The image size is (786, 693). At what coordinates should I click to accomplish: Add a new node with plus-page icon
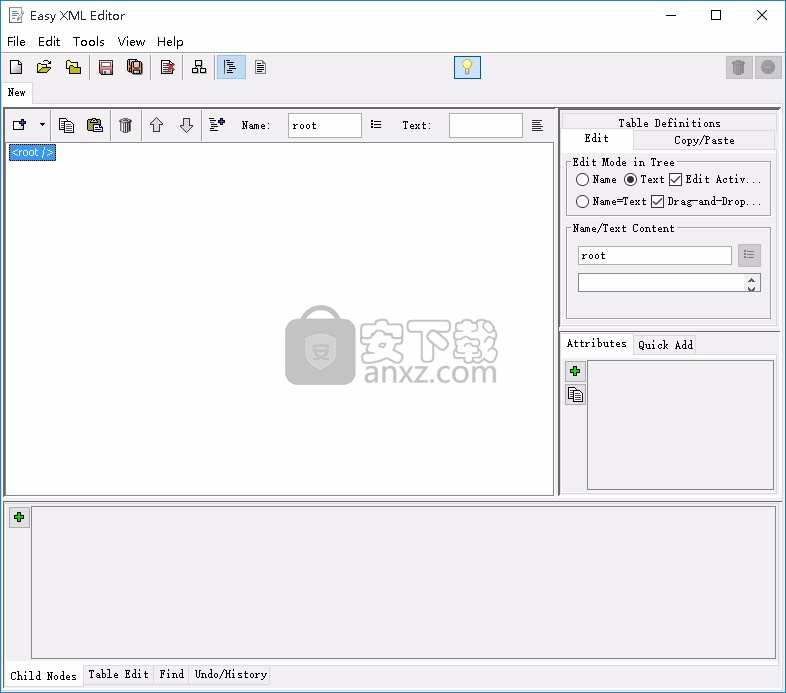point(20,125)
